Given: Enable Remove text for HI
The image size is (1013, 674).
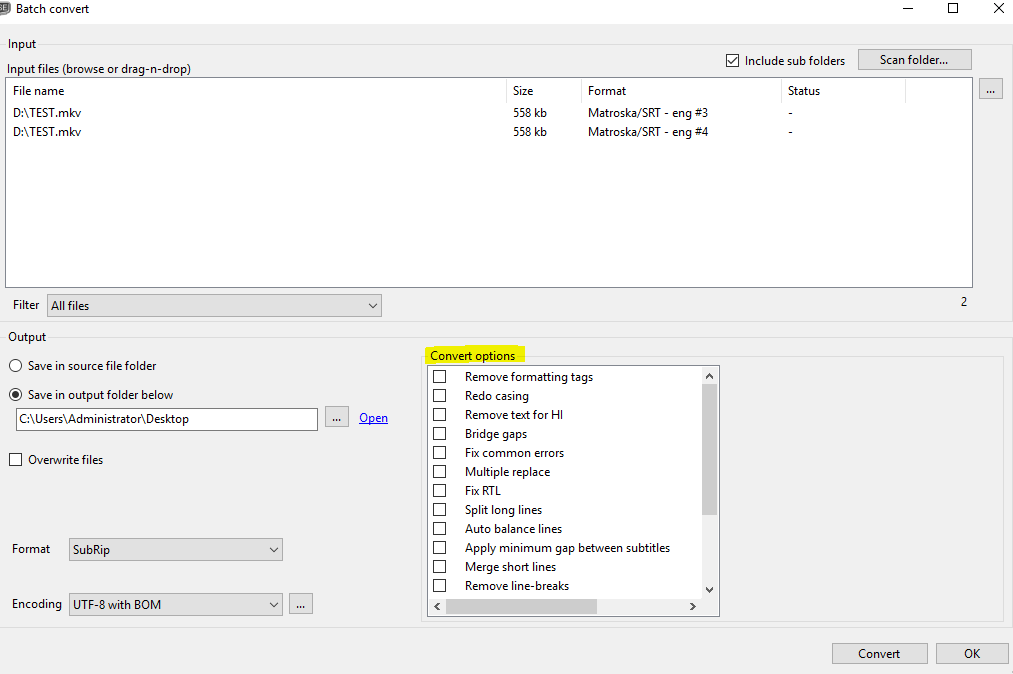Looking at the screenshot, I should pos(439,414).
